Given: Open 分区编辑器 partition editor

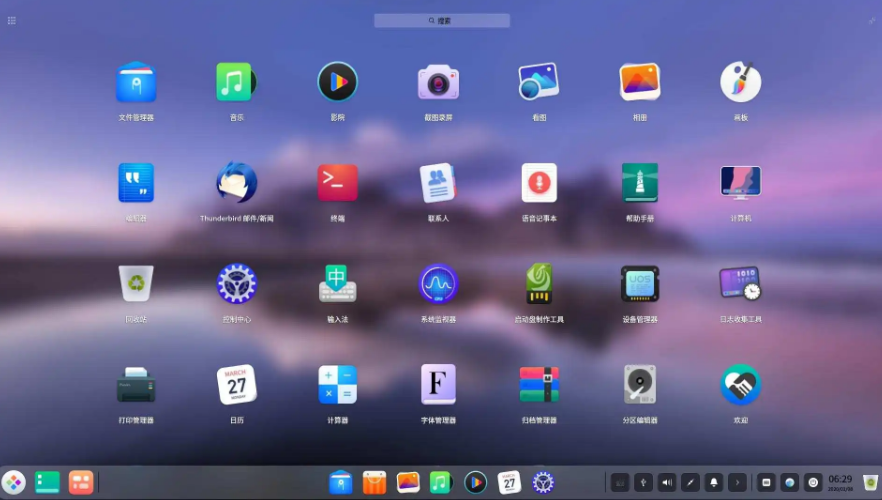Looking at the screenshot, I should click(640, 385).
